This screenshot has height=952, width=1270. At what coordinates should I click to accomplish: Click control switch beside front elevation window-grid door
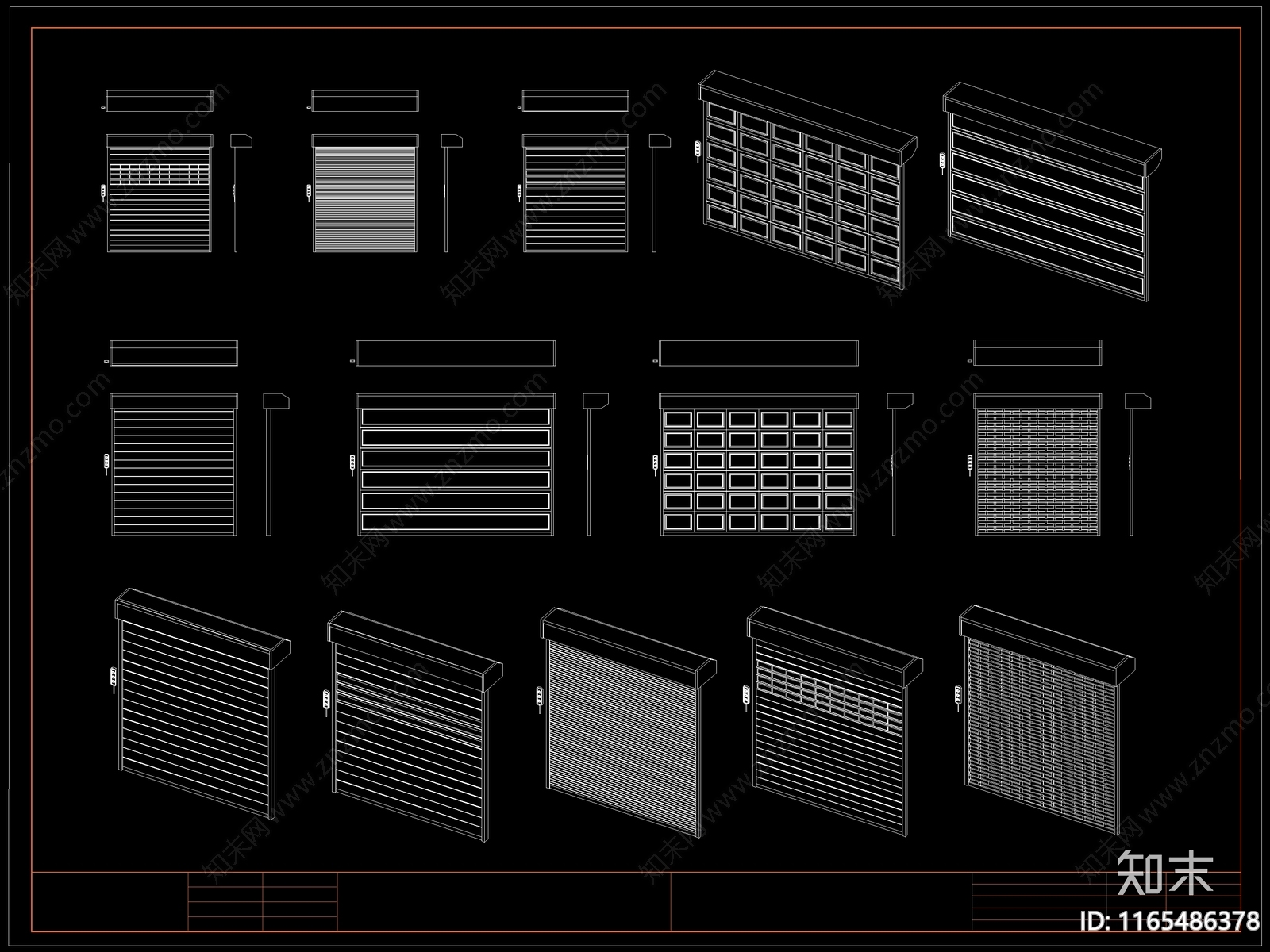point(655,464)
